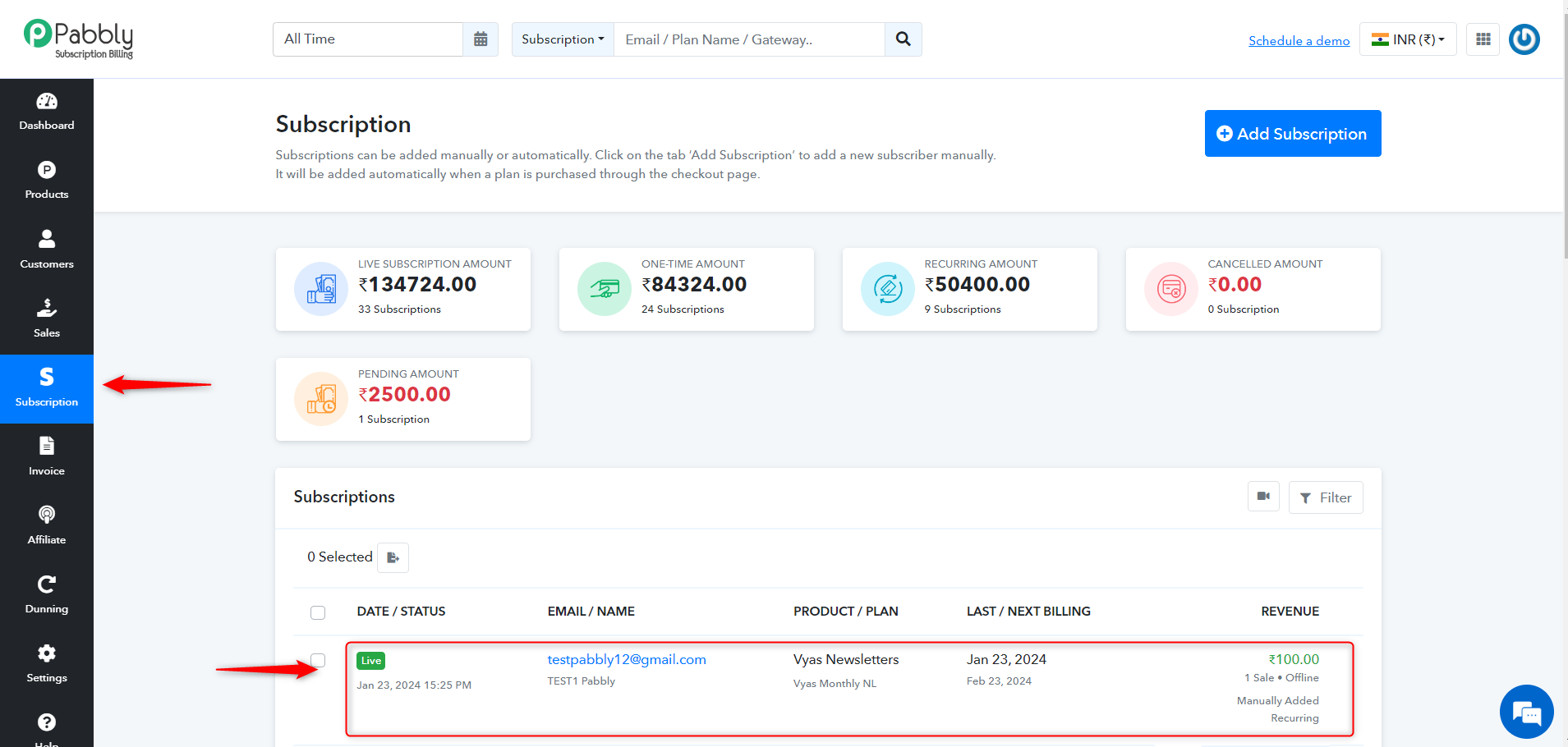
Task: Click the Email / Plan Name search field
Action: [749, 39]
